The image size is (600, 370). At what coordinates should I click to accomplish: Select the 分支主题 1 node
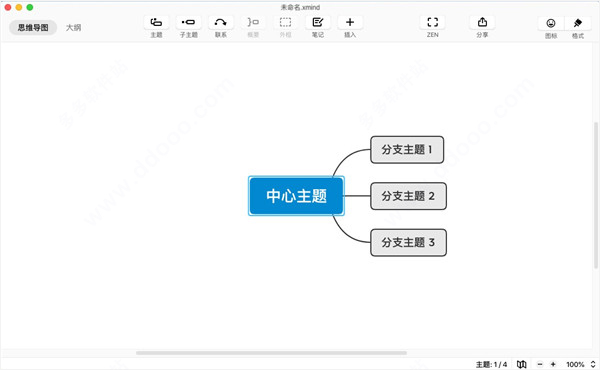coord(407,150)
